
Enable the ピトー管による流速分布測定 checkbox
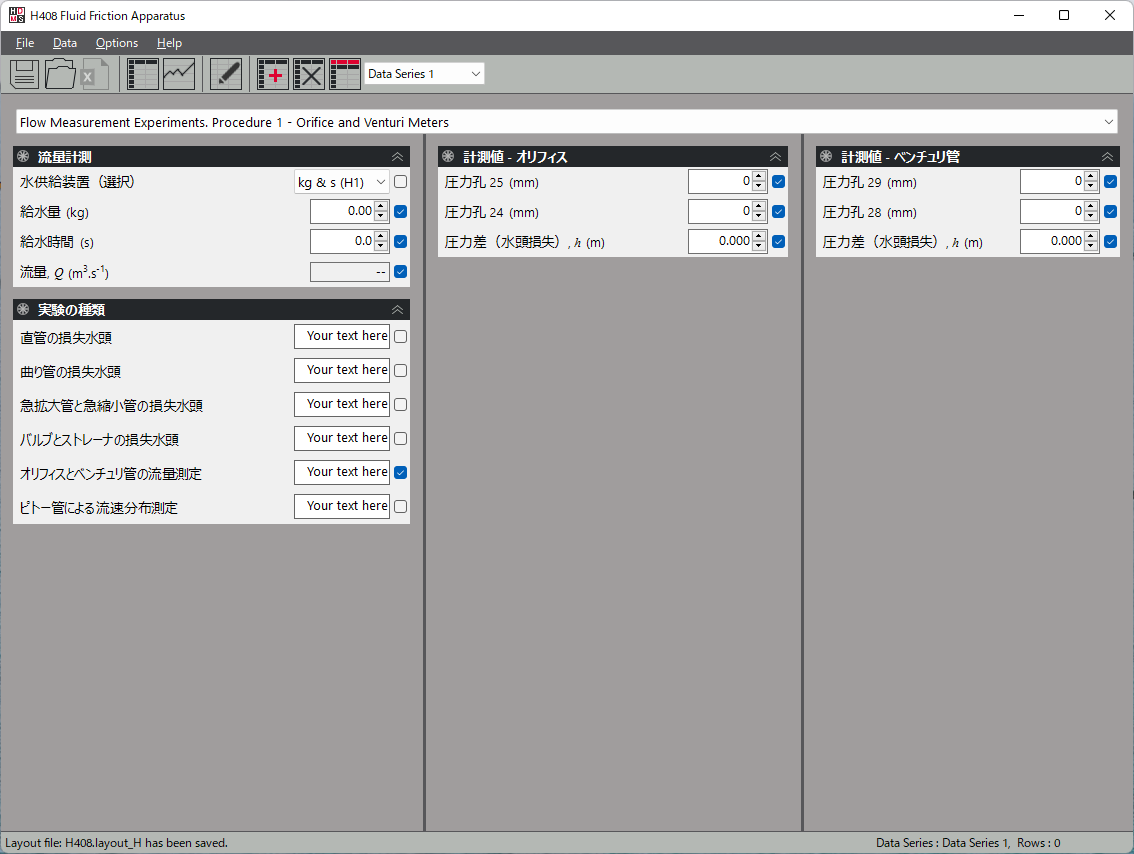pos(401,506)
